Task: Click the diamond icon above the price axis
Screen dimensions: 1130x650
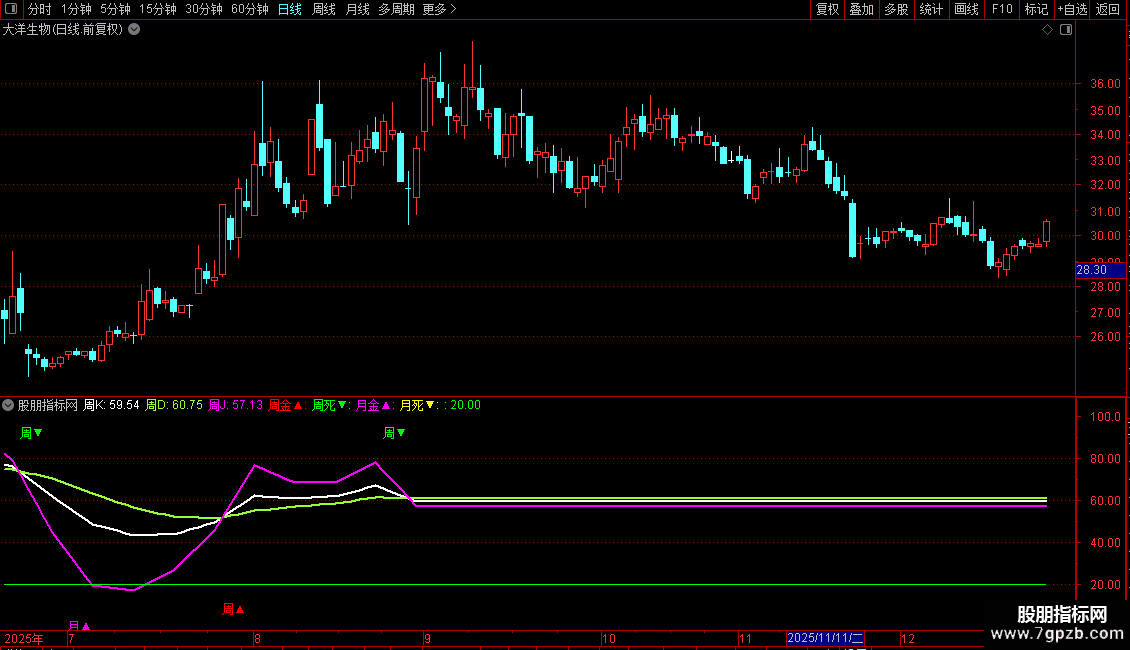Action: 1047,30
